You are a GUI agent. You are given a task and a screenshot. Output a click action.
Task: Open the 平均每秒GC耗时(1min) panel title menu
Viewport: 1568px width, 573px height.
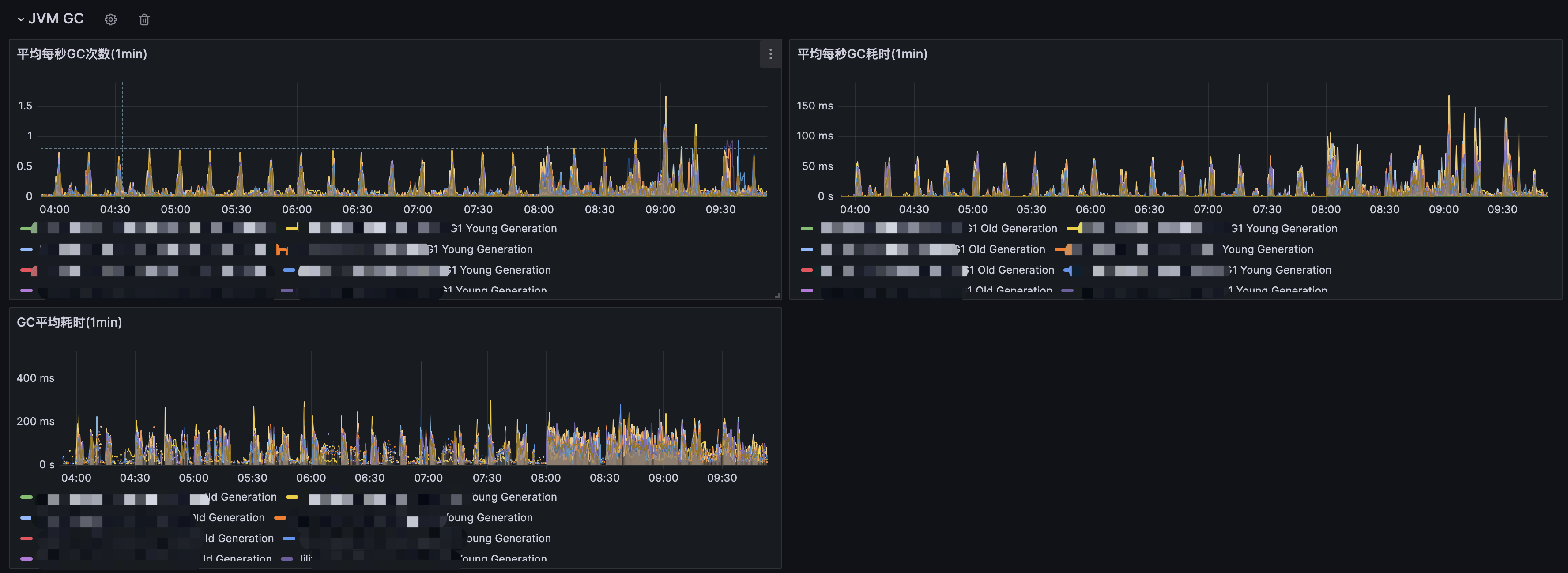862,54
